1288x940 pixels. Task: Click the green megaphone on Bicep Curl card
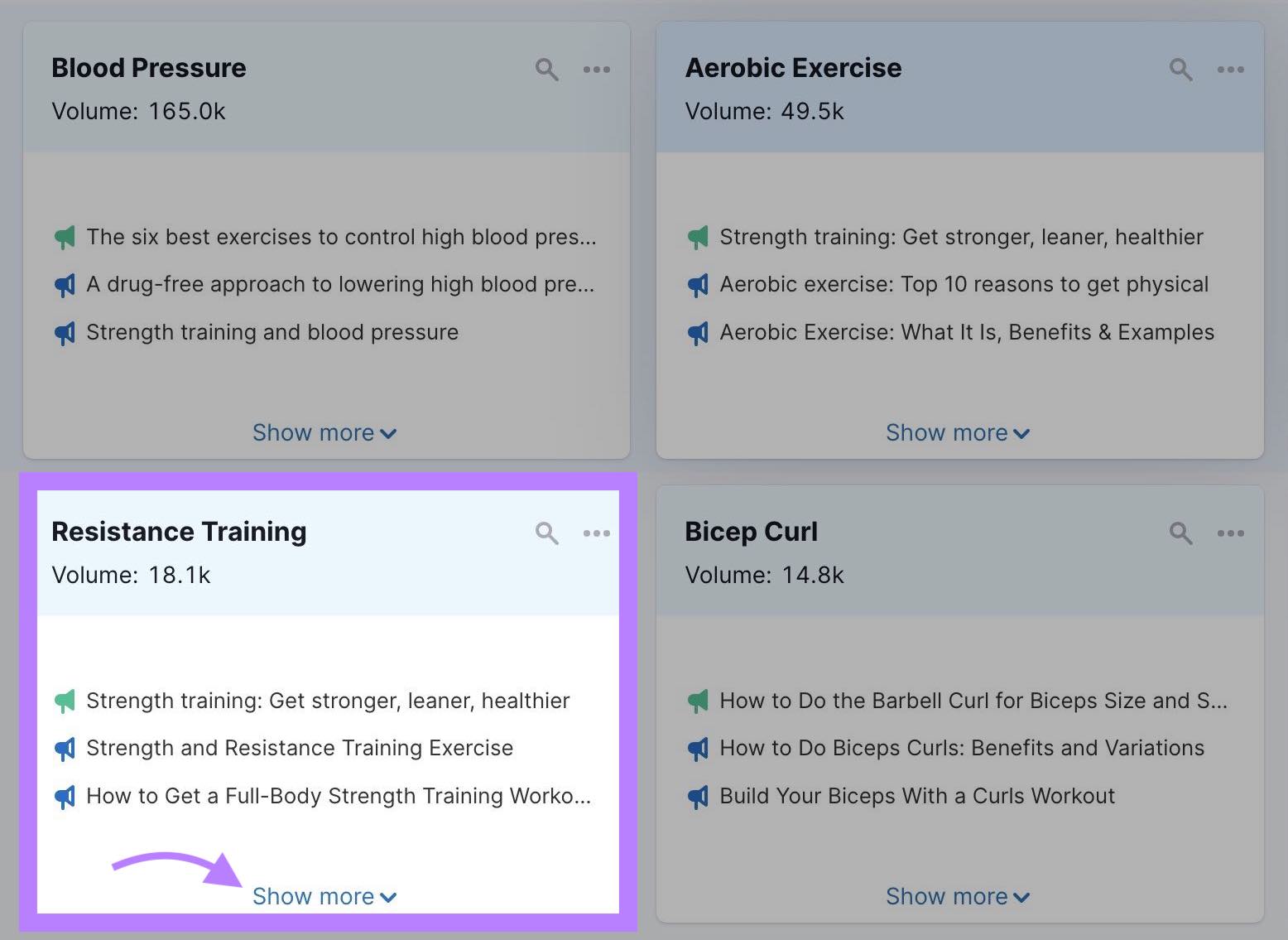(x=698, y=701)
